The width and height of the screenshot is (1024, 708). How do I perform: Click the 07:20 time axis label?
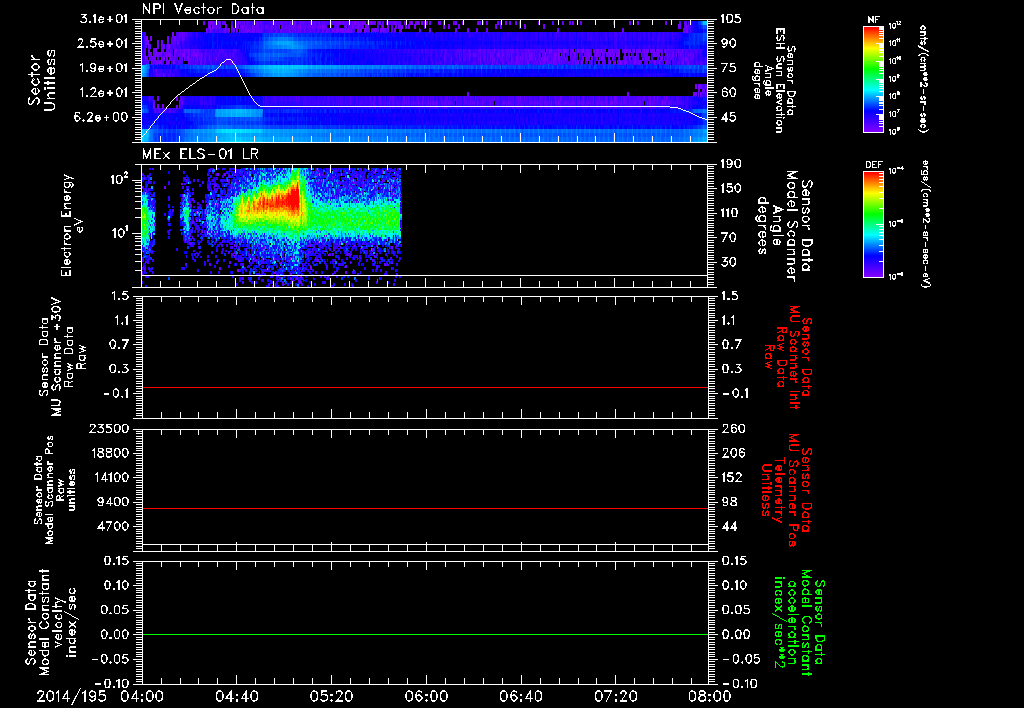coord(616,697)
